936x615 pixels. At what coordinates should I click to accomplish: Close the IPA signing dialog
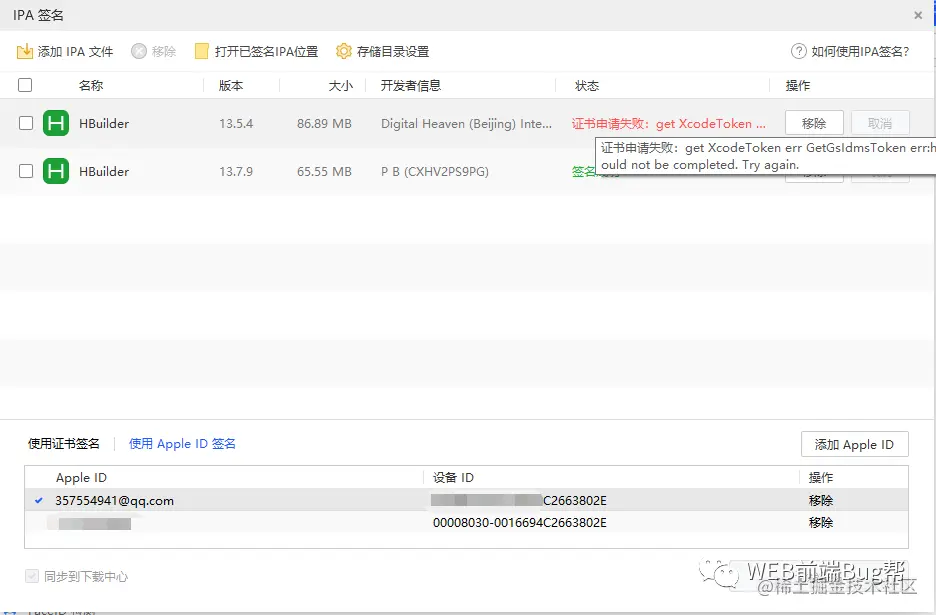(x=918, y=16)
